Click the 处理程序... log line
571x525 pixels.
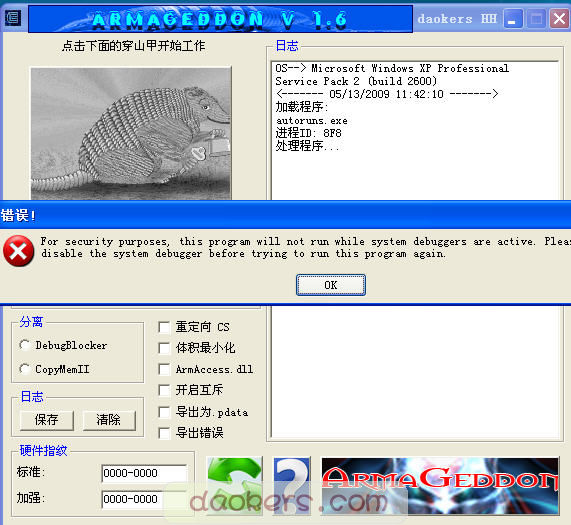[307, 146]
